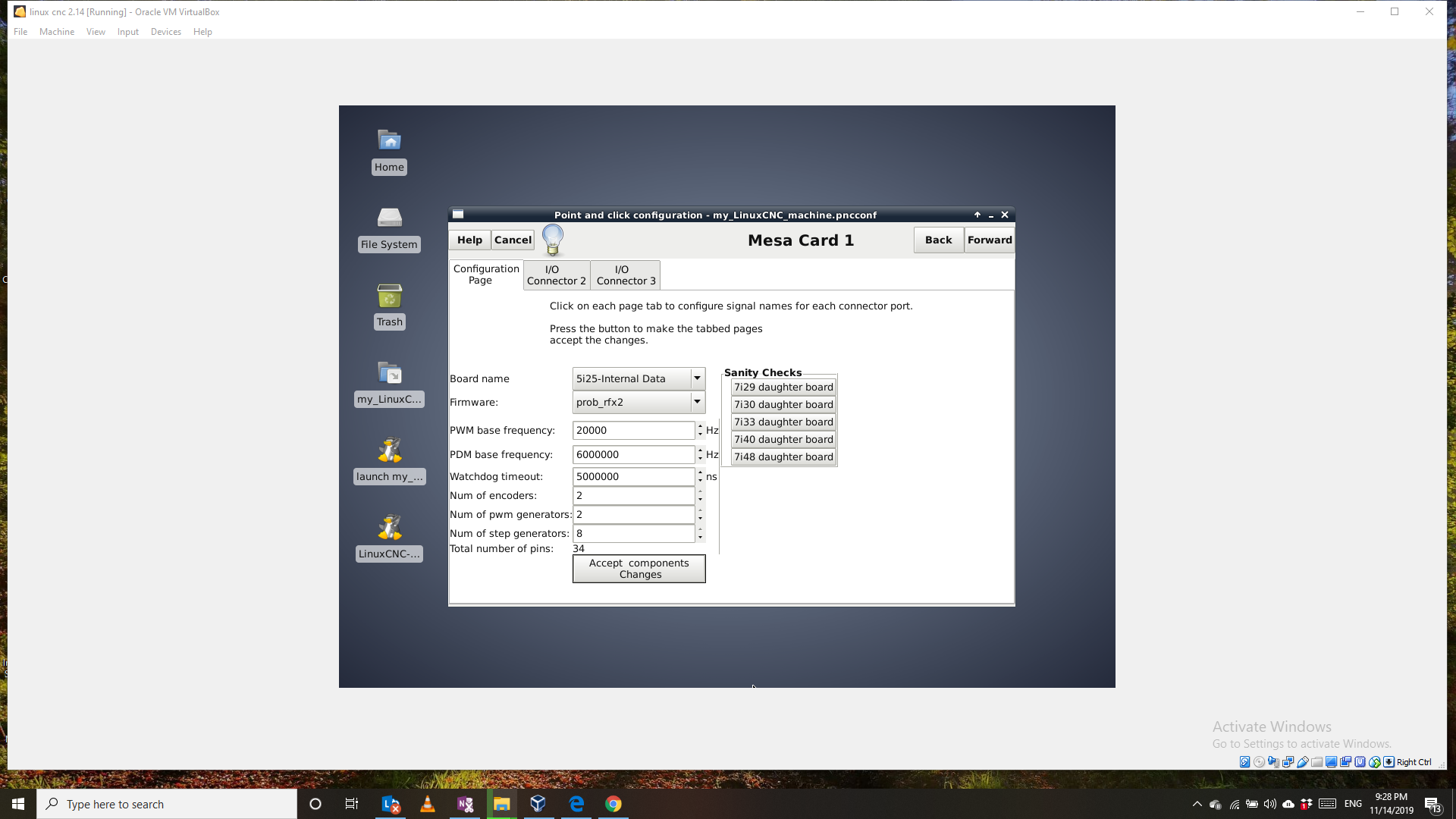
Task: Open the Windows Action Center notifications
Action: point(1432,804)
